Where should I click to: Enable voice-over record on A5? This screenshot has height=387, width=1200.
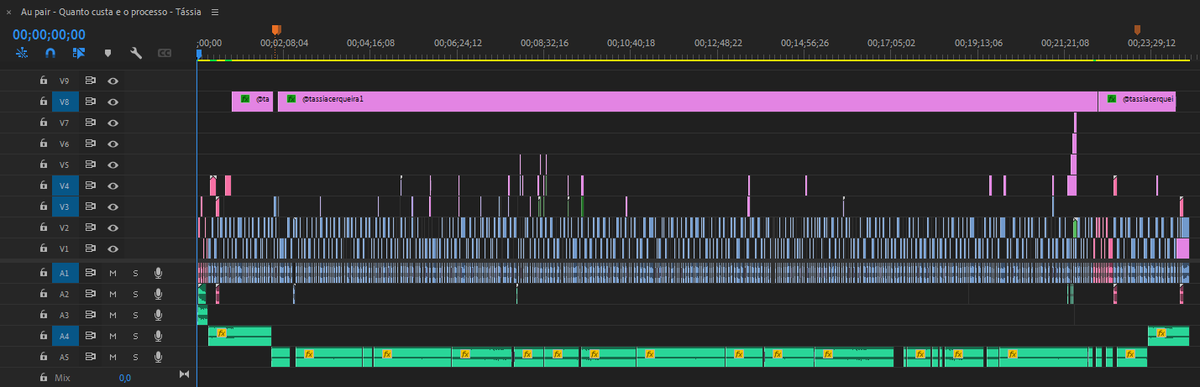(x=158, y=356)
